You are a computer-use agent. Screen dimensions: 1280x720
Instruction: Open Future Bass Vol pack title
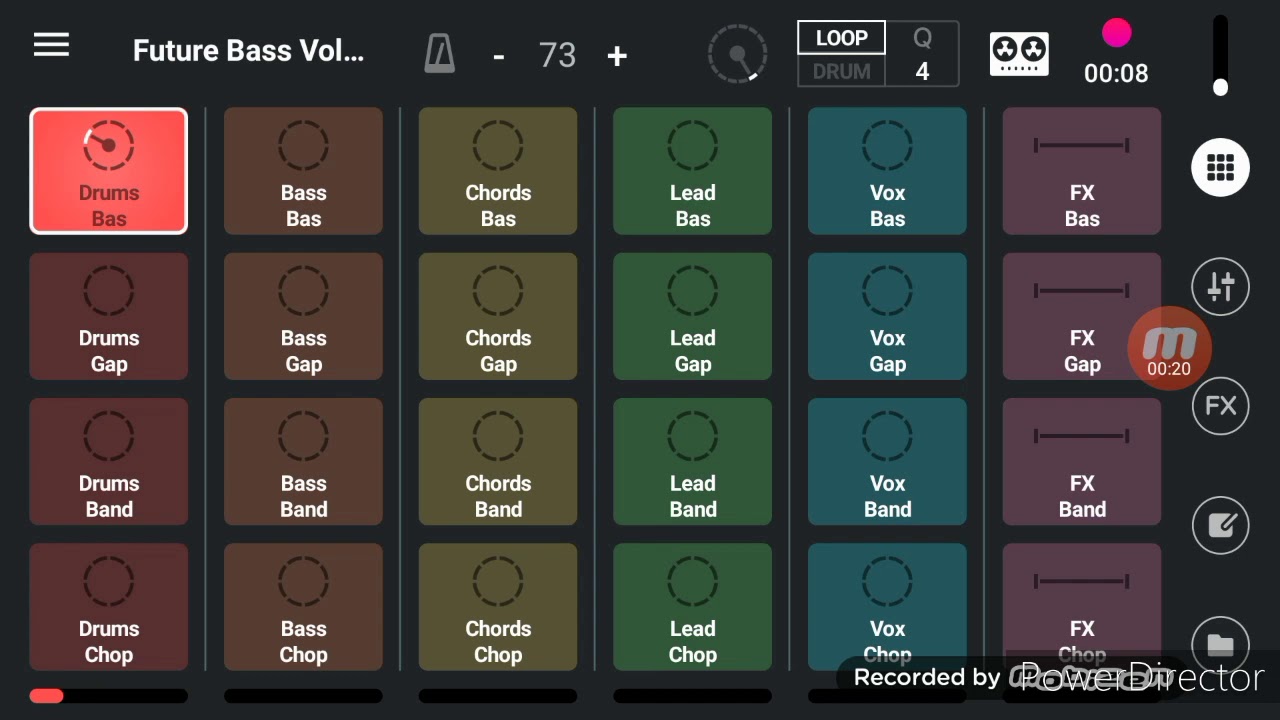coord(248,51)
